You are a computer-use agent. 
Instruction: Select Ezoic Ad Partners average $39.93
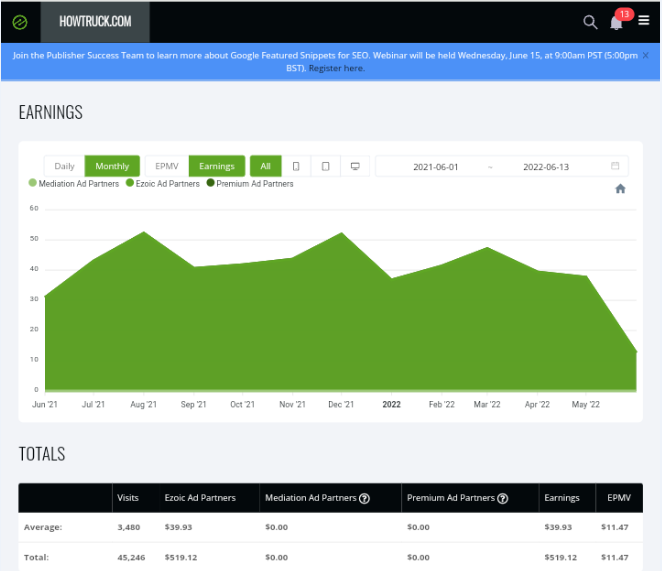(178, 527)
